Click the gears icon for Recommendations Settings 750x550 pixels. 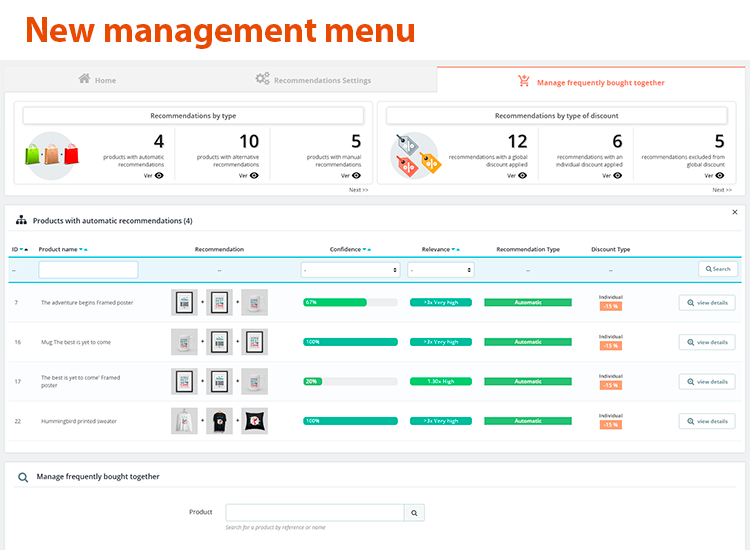262,78
